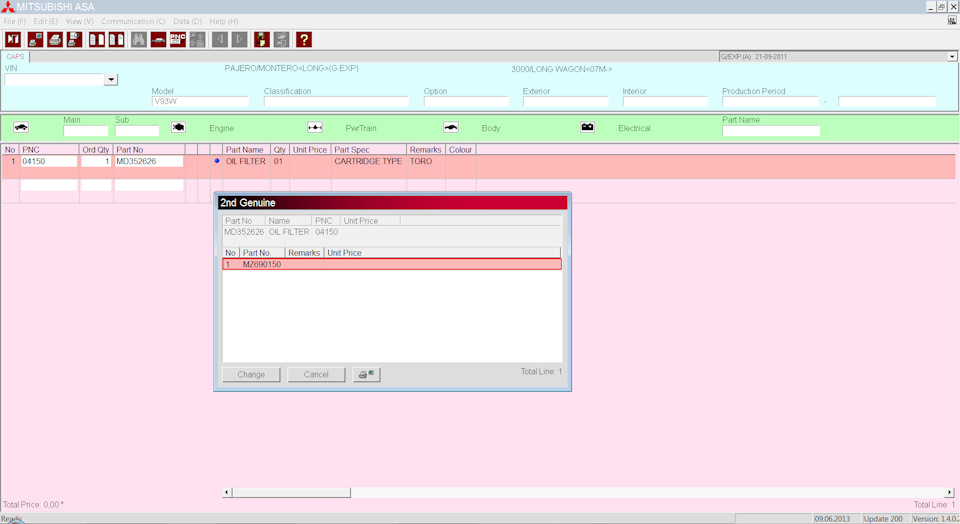Viewport: 960px width, 524px height.
Task: Click the horizontal scrollbar thumb at the bottom
Action: click(x=291, y=492)
